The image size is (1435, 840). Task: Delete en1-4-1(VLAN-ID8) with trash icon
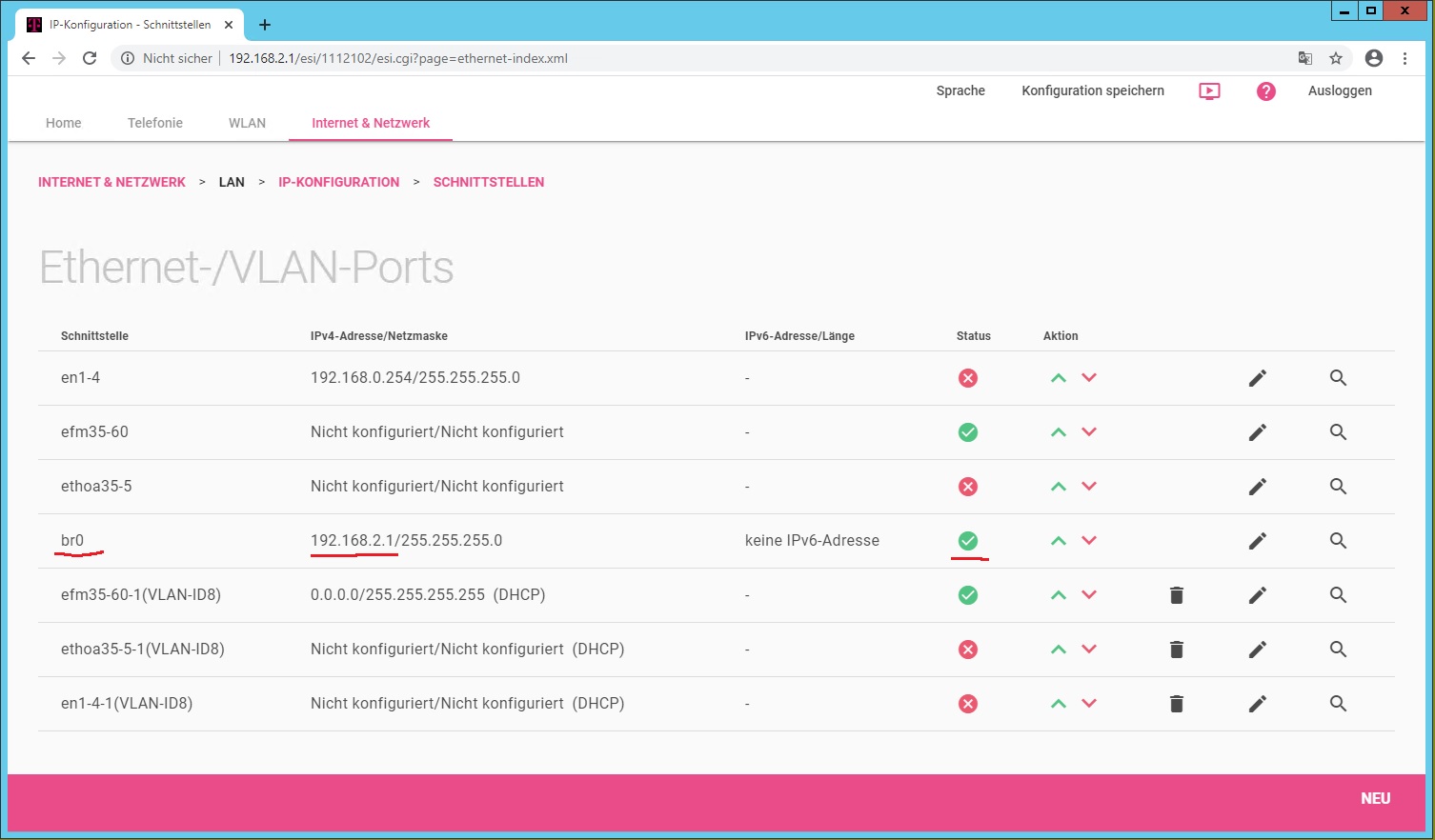click(1177, 704)
